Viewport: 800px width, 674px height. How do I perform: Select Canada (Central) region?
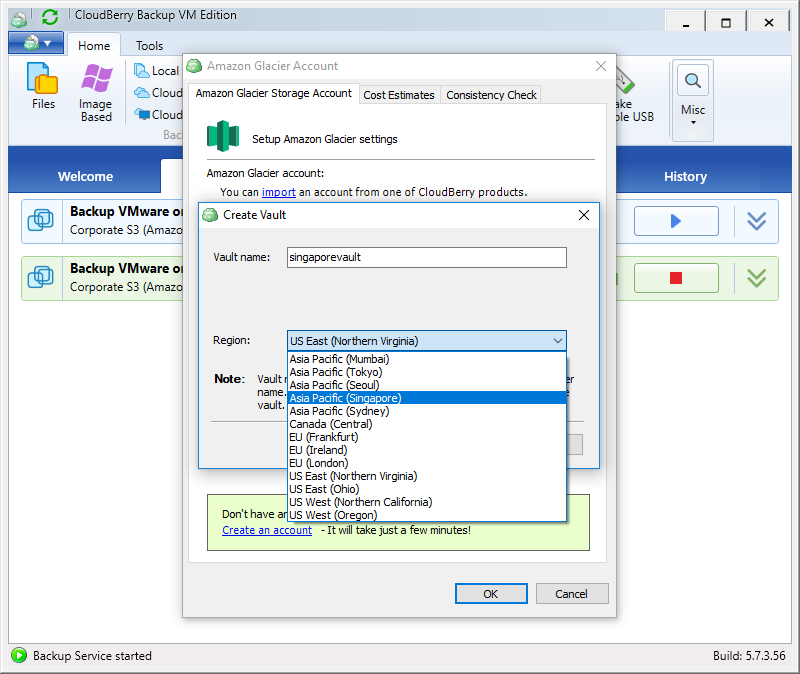click(x=427, y=424)
